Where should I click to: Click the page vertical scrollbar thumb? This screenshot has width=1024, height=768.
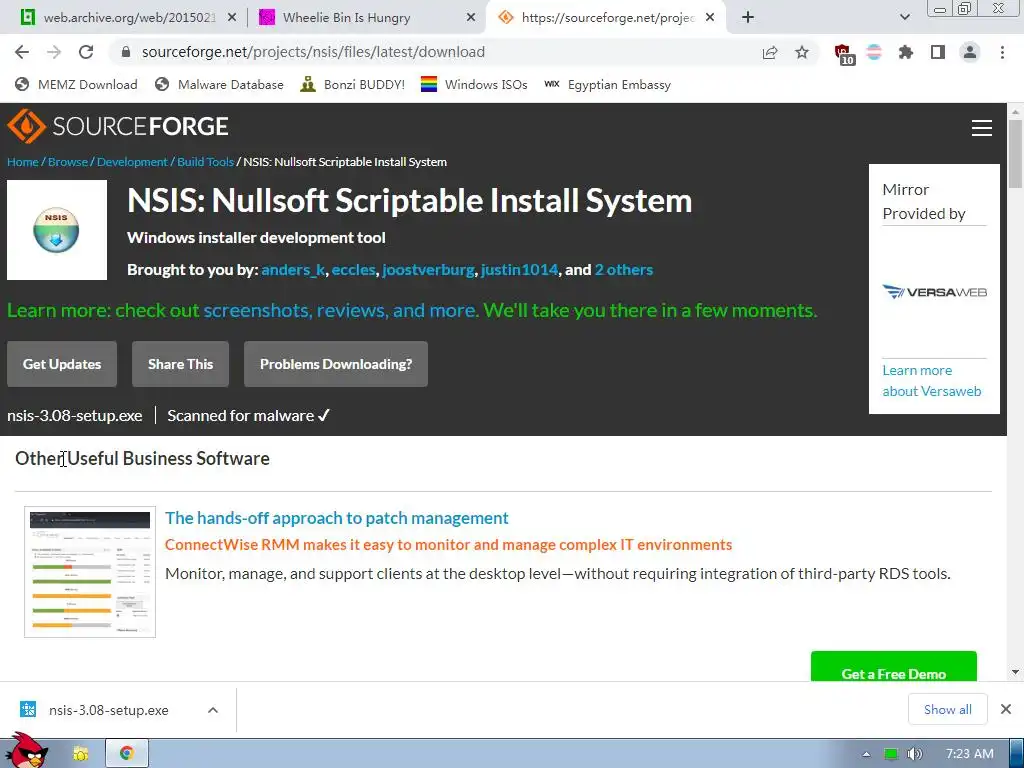(x=1015, y=155)
